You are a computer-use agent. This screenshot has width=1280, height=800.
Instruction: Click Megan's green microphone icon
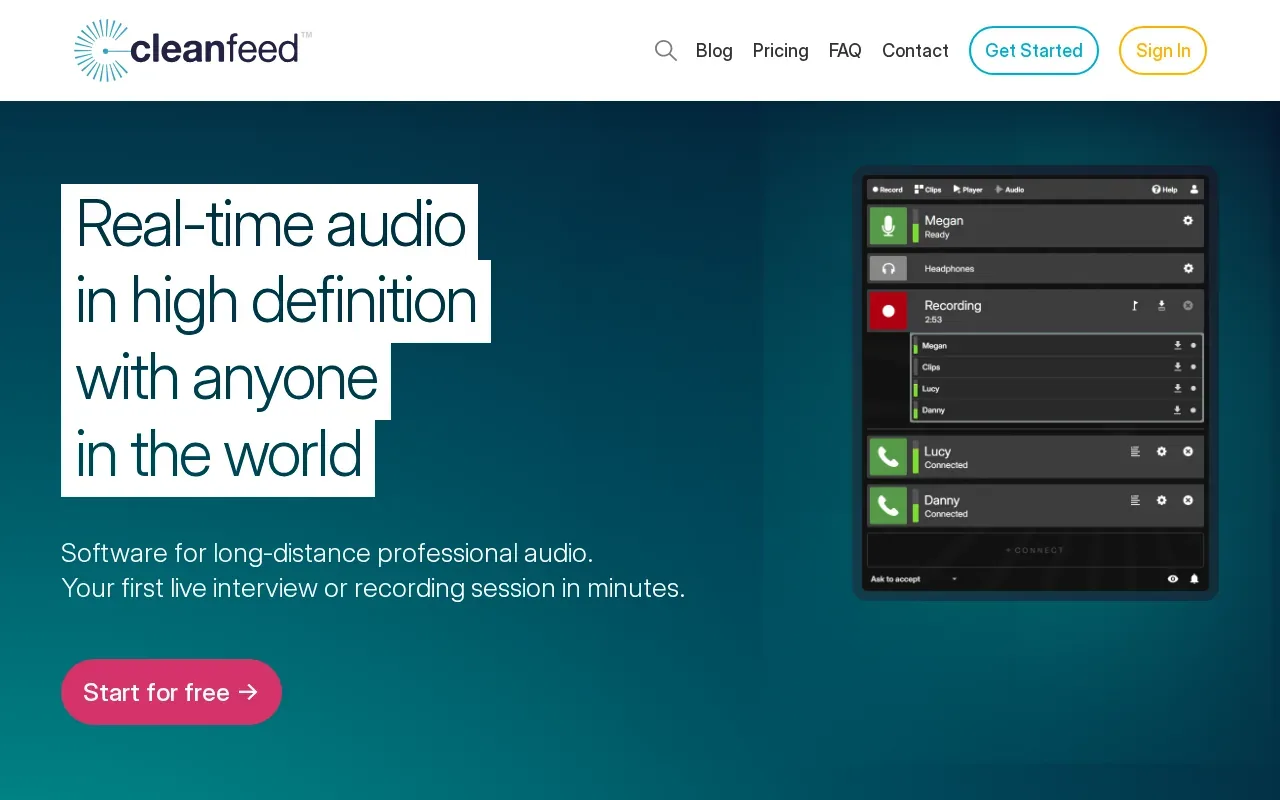(888, 226)
